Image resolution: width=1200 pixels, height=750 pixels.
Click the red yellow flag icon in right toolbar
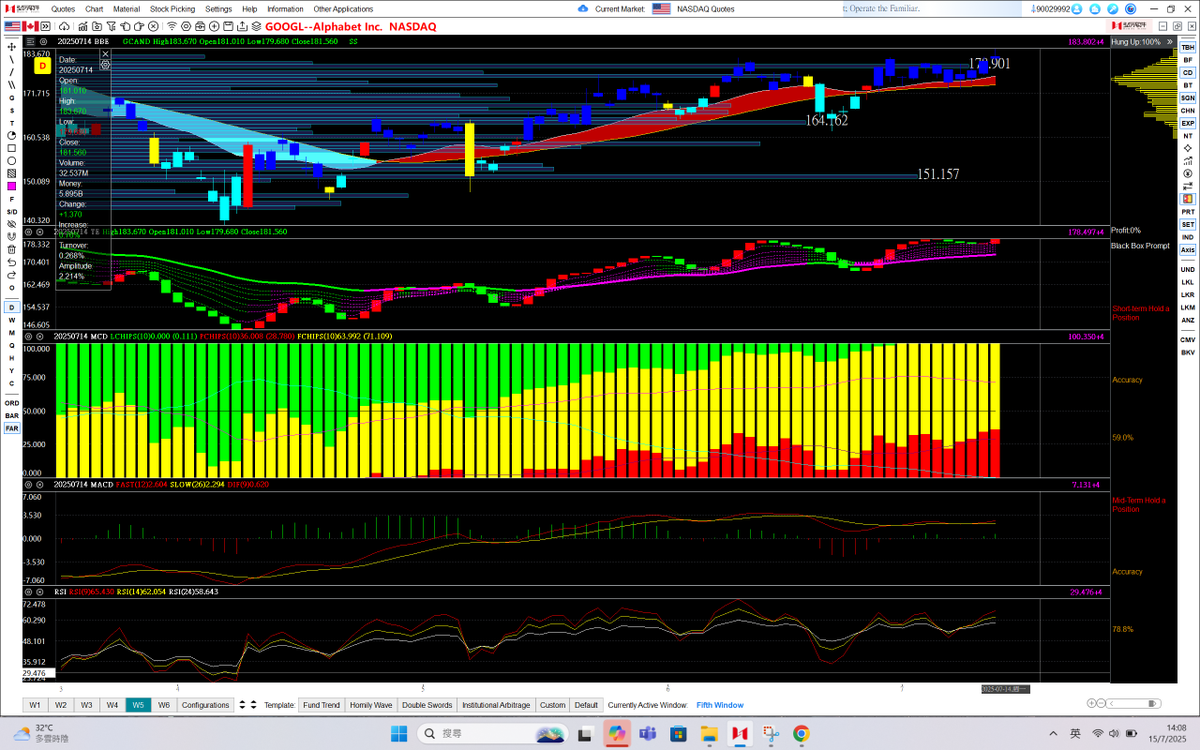click(1188, 199)
